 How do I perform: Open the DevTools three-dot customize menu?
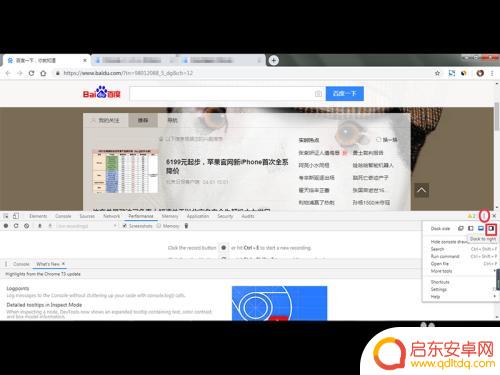pos(484,216)
